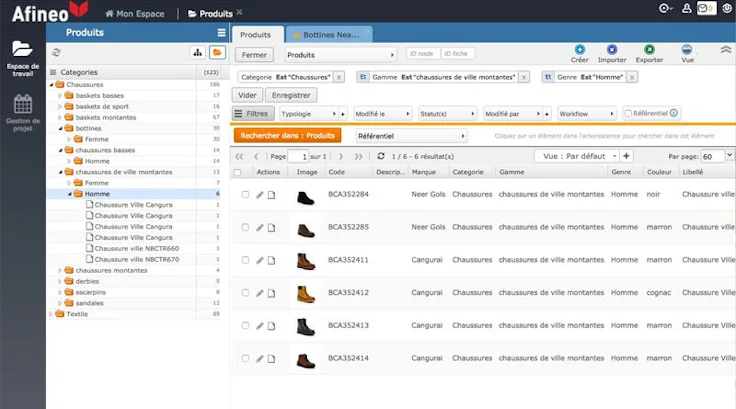Click the brown boot thumbnail for BCA352411

click(306, 261)
